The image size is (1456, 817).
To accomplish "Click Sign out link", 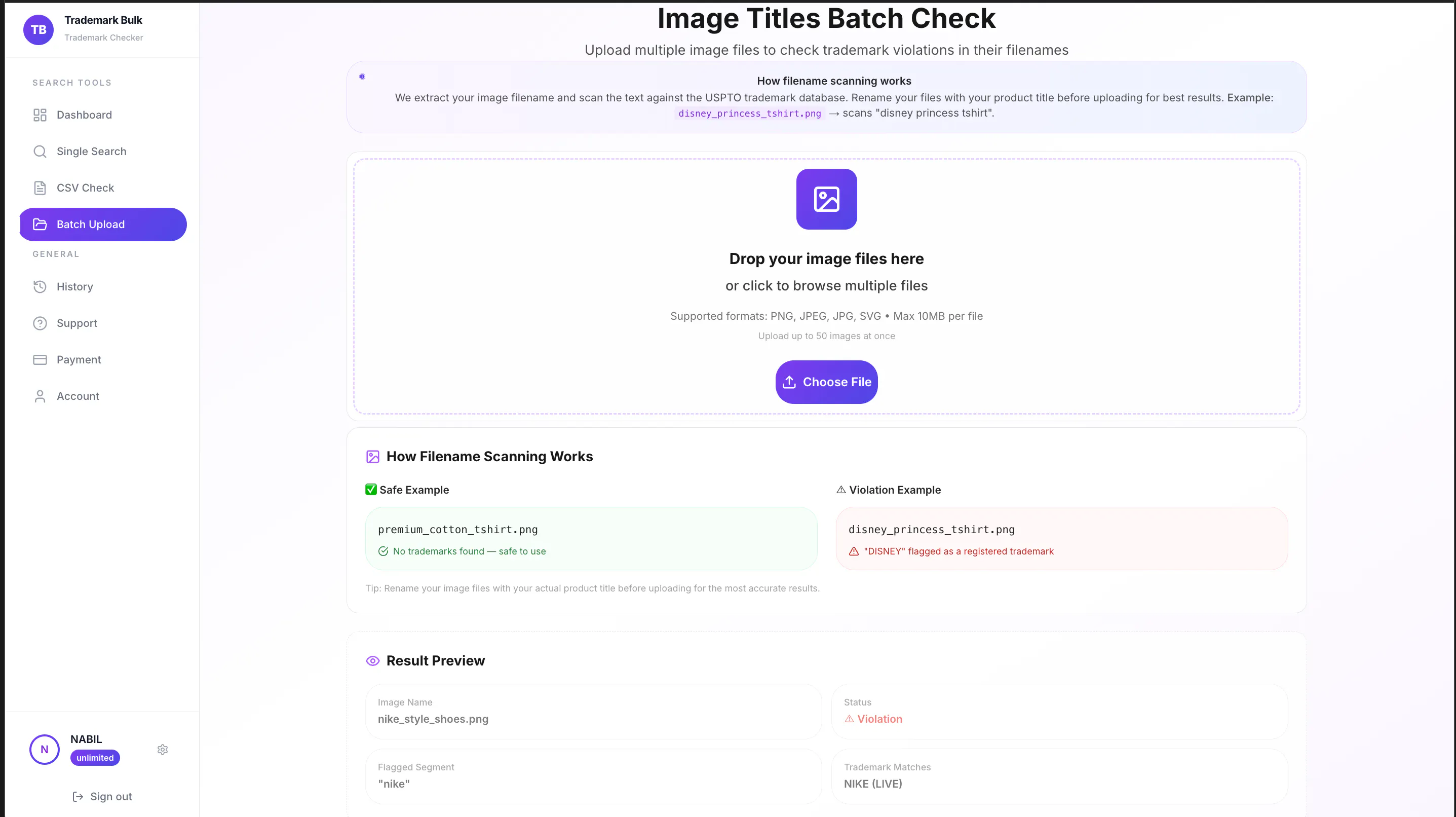I will tap(102, 797).
